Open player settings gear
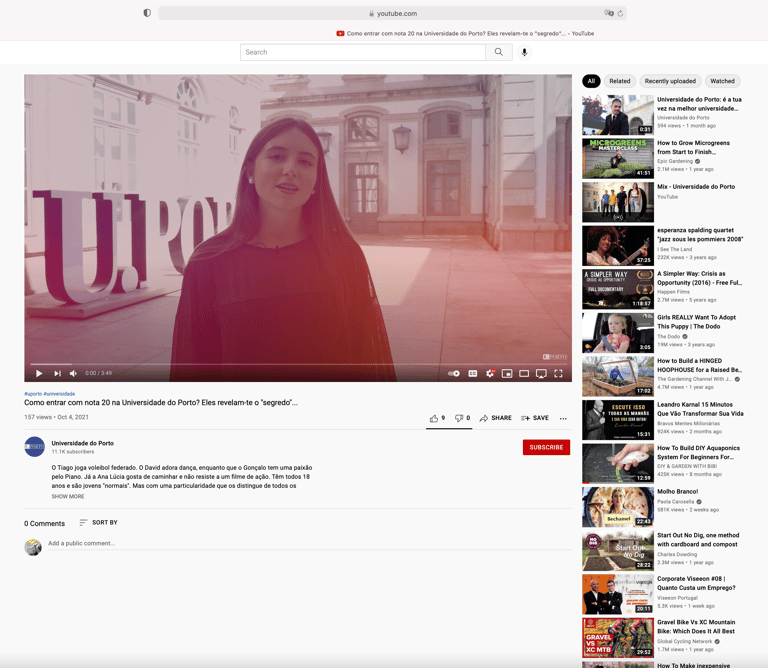Screen dimensions: 768x668 490,374
